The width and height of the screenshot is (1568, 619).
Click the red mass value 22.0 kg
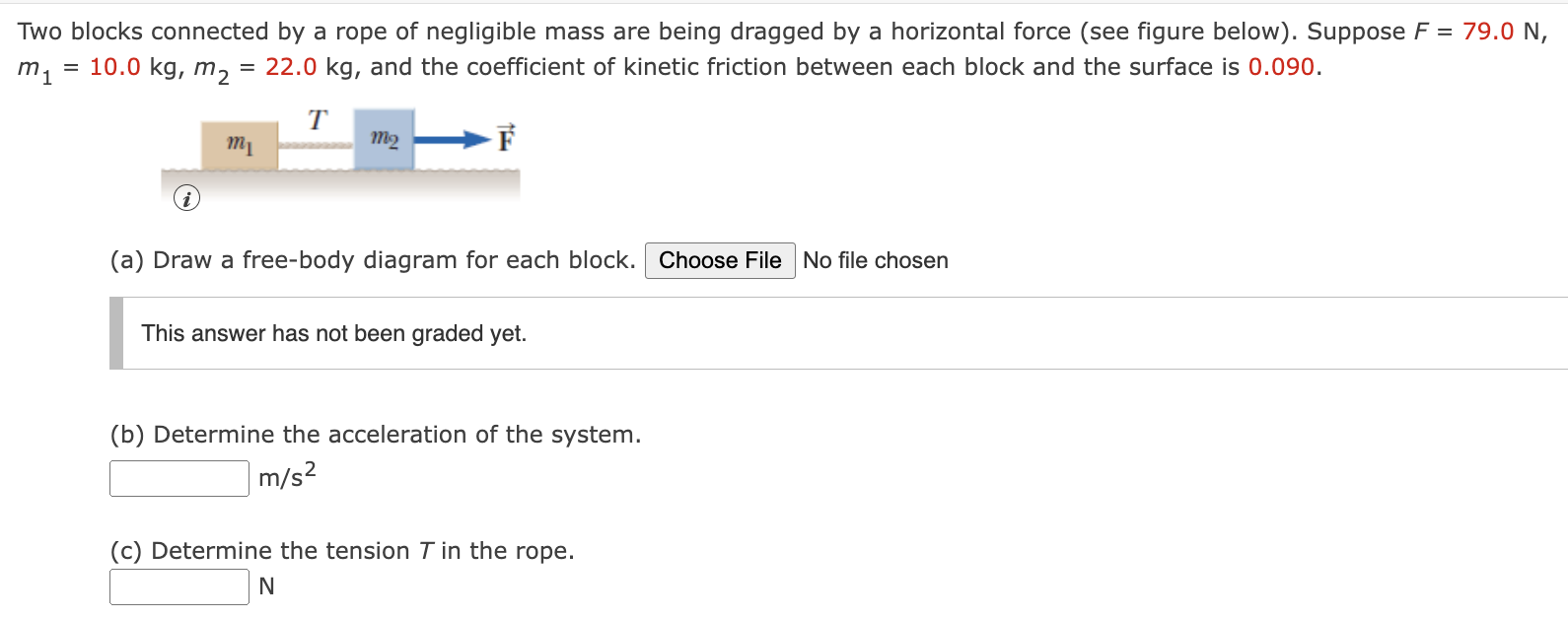[x=291, y=67]
